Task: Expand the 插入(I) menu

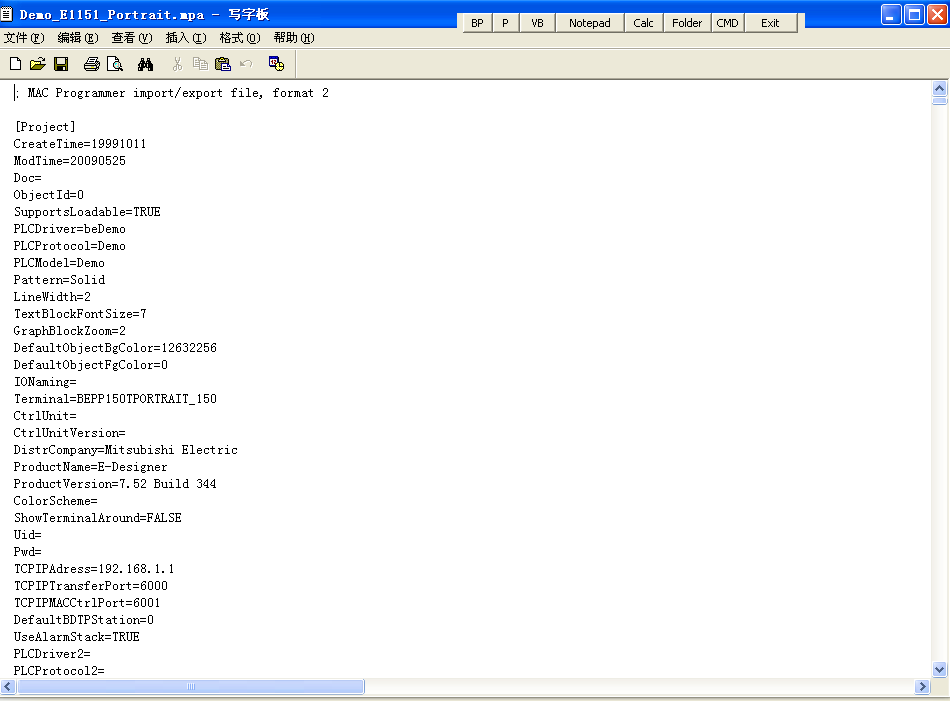Action: click(x=186, y=38)
